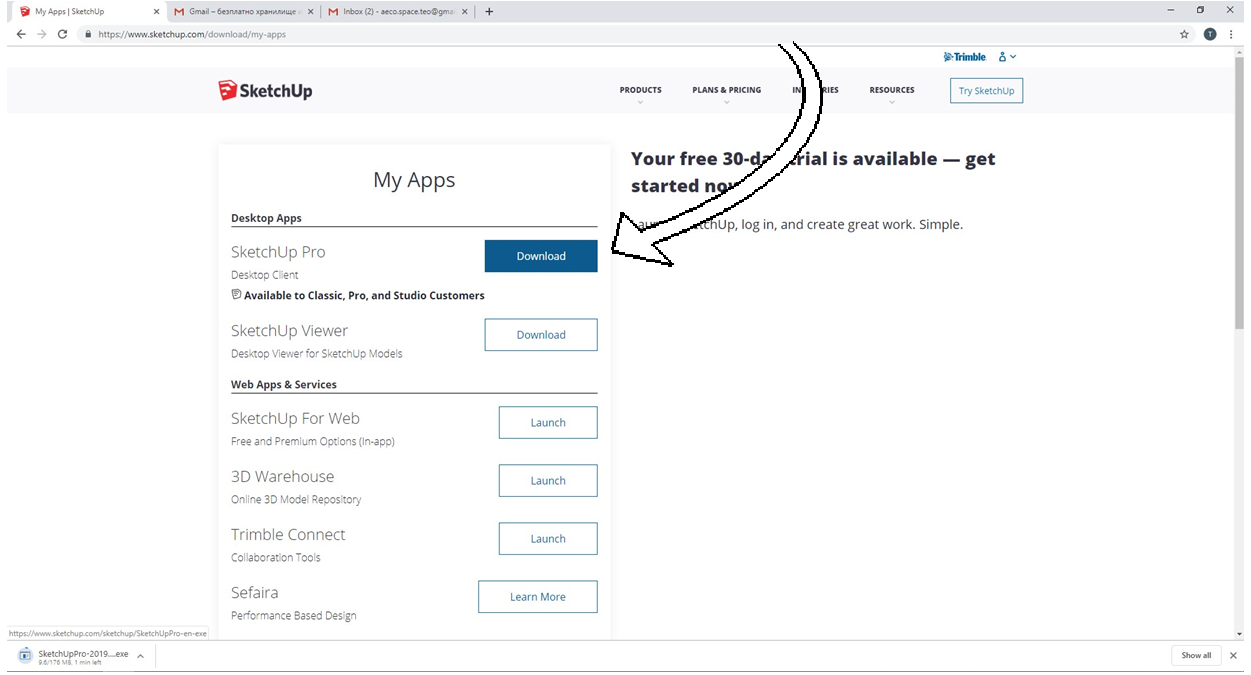This screenshot has width=1251, height=675.
Task: Open the Chrome three-dot menu
Action: pyautogui.click(x=1231, y=34)
